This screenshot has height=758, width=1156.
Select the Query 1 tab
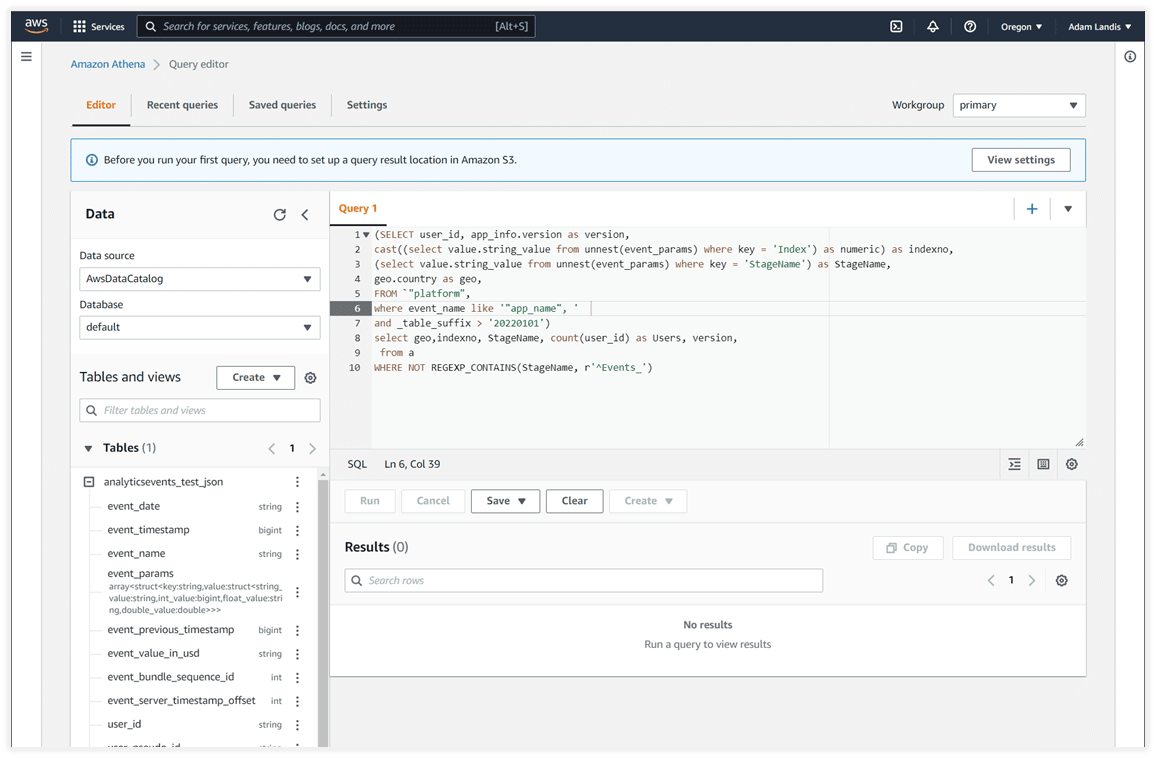(358, 209)
